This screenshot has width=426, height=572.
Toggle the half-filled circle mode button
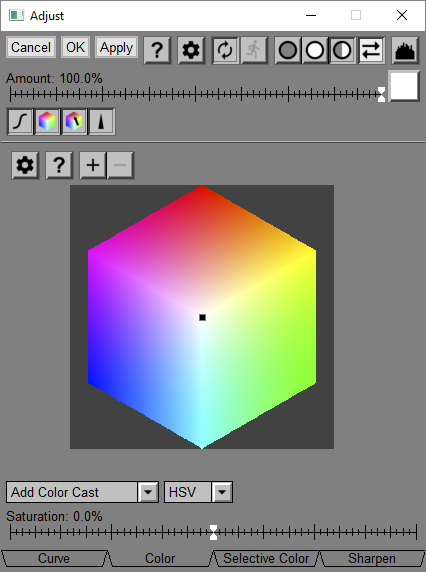click(x=342, y=50)
